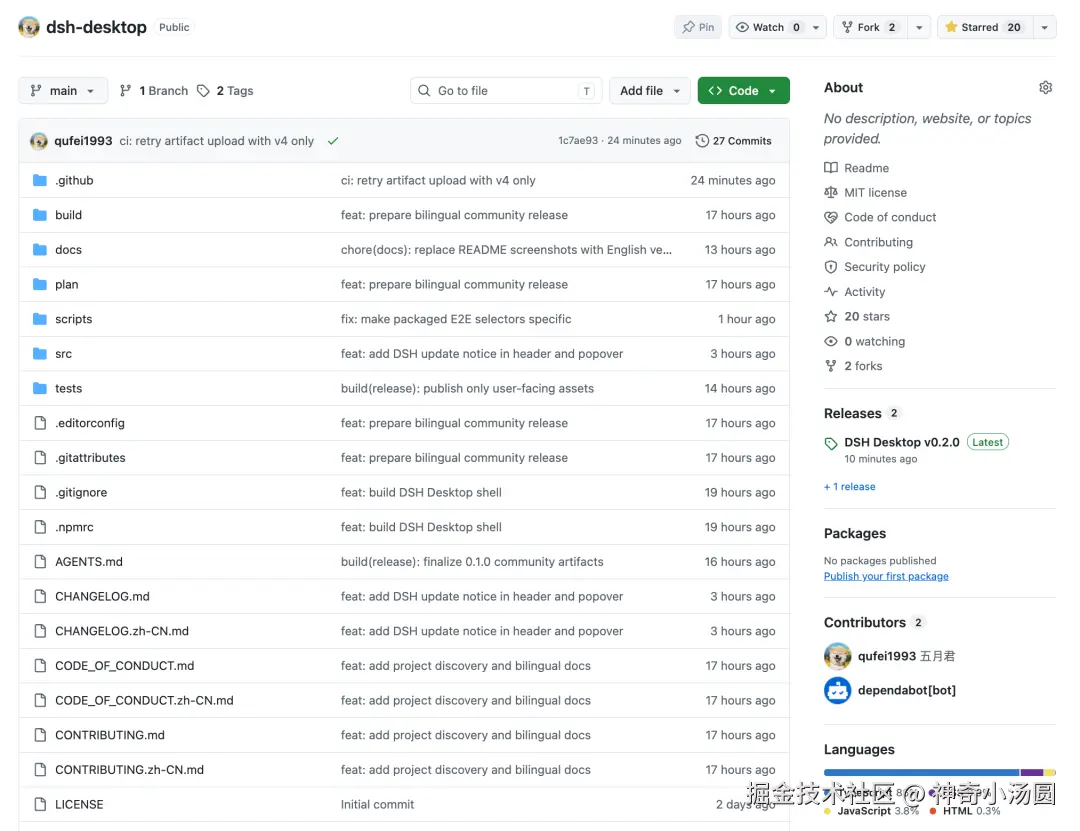Viewport: 1080px width, 831px height.
Task: Click the scales icon beside MIT license
Action: point(831,193)
